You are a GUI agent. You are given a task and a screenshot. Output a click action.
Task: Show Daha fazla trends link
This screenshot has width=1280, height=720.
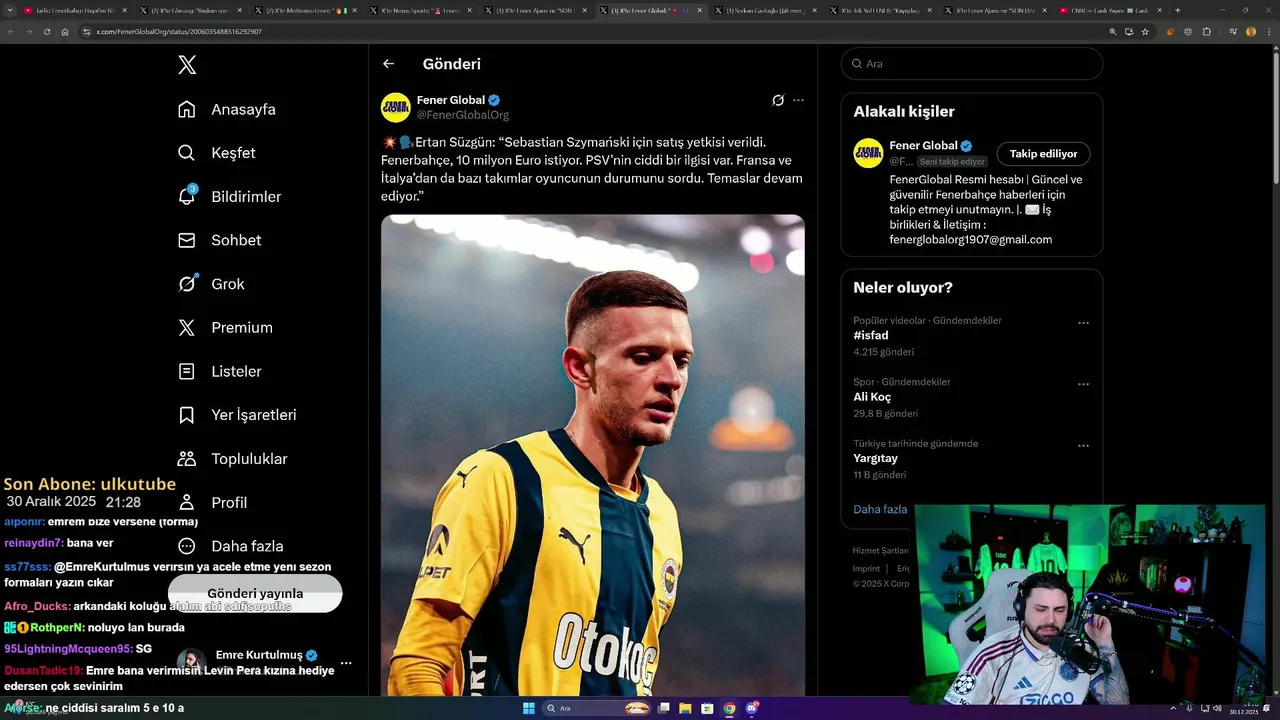coord(880,509)
